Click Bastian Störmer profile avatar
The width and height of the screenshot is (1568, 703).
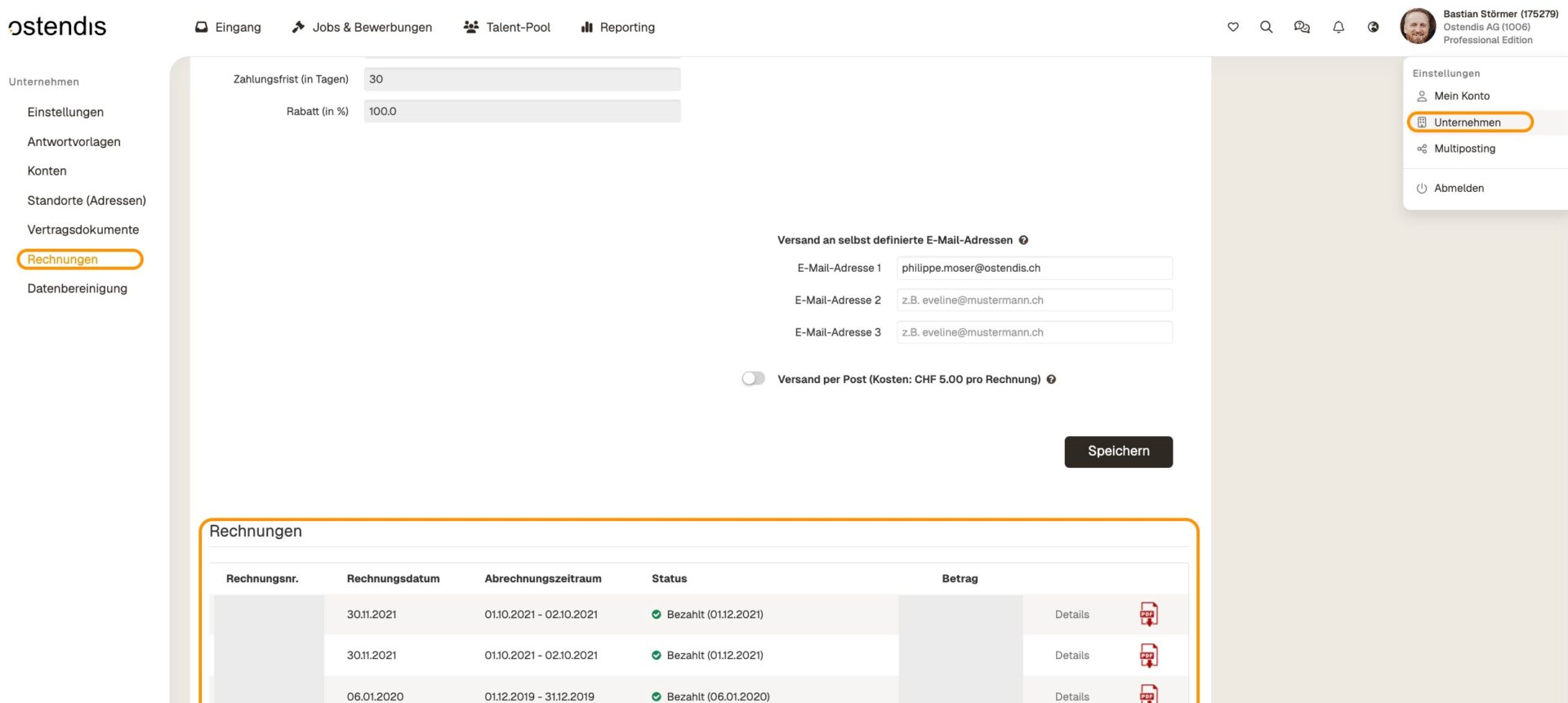[x=1418, y=27]
